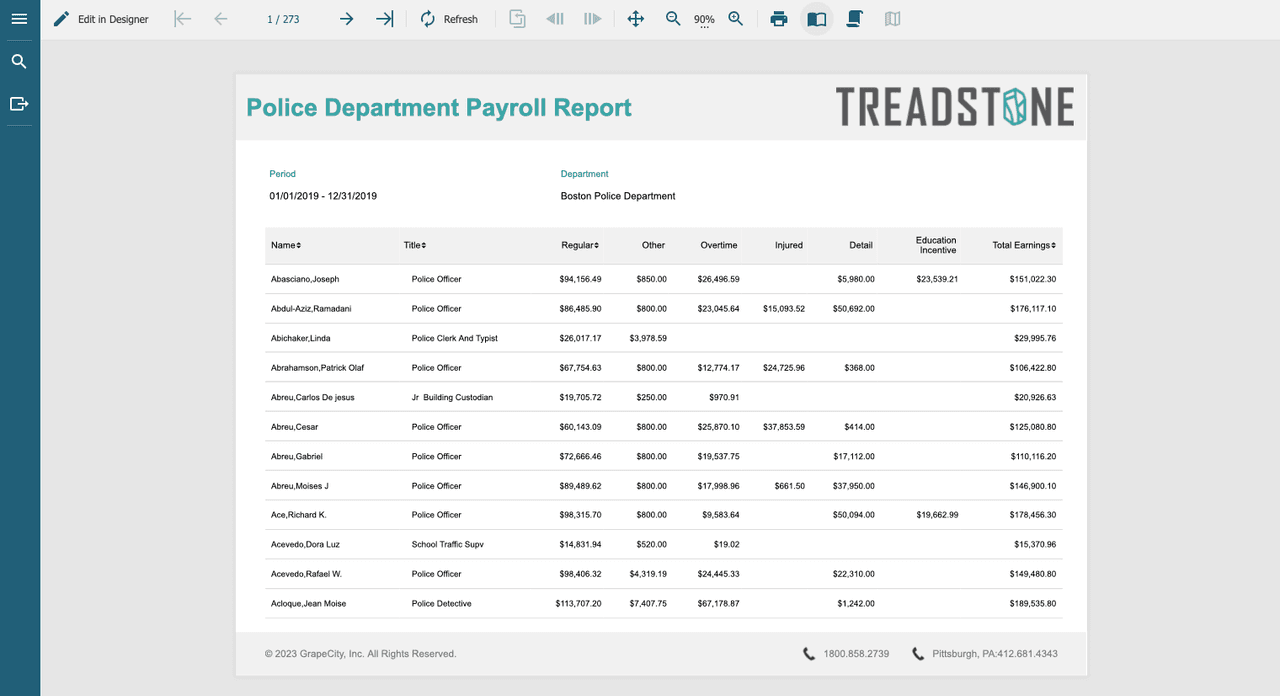Select the name Abdul-Aziz,Ramadani

click(311, 309)
